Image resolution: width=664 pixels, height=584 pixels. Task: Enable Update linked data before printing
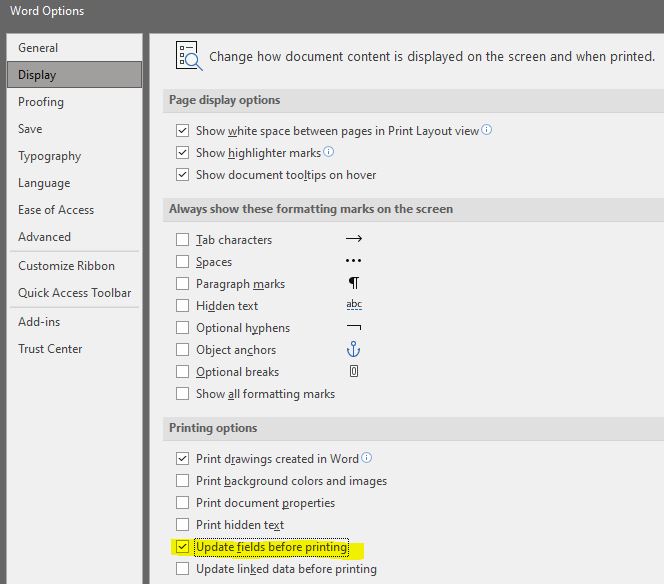[x=182, y=569]
